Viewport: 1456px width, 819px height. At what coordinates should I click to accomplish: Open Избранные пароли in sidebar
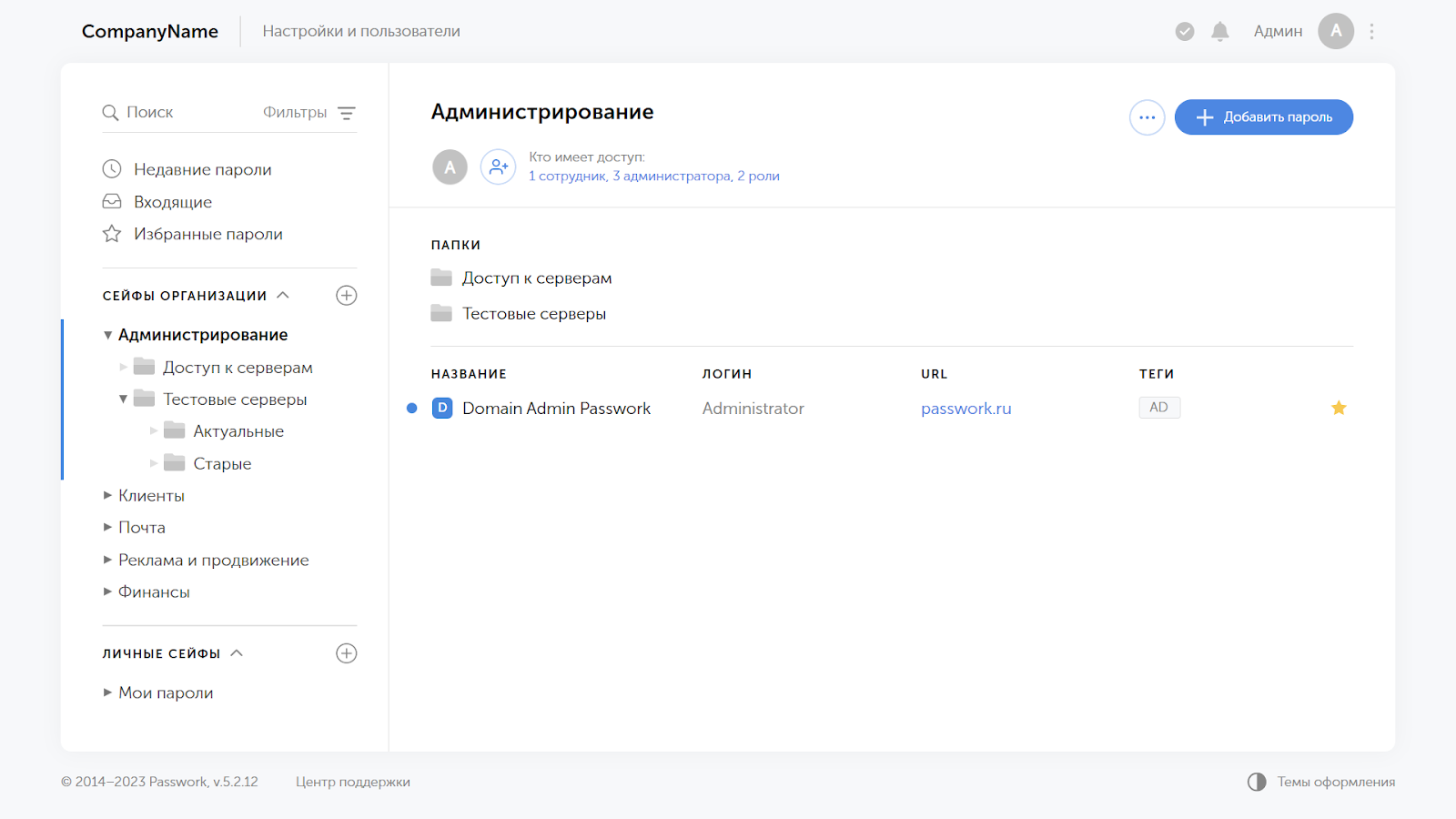[x=207, y=234]
